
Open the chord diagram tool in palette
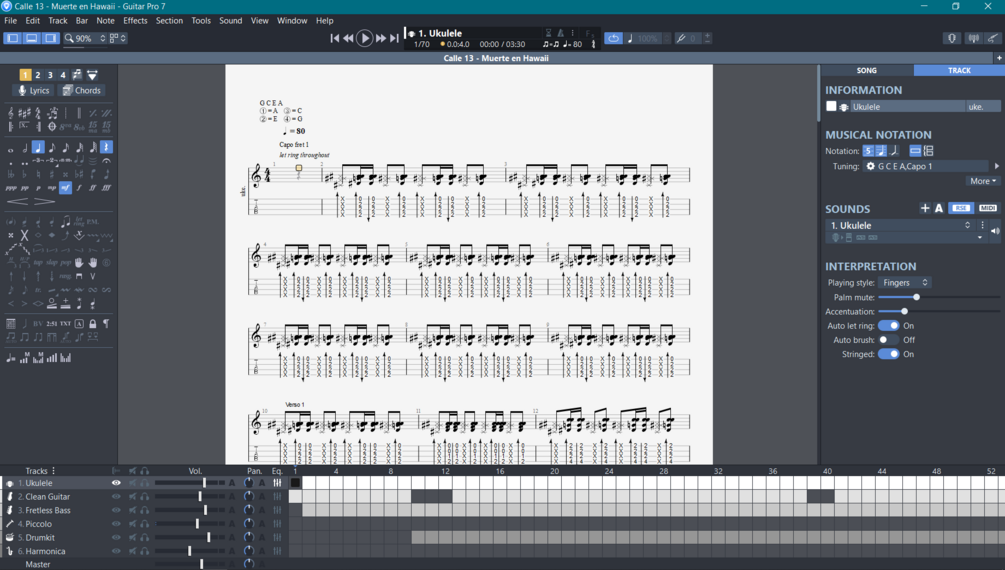[x=11, y=323]
